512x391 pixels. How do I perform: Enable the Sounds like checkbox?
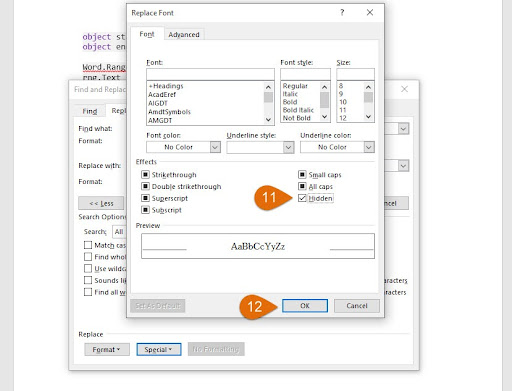point(88,280)
